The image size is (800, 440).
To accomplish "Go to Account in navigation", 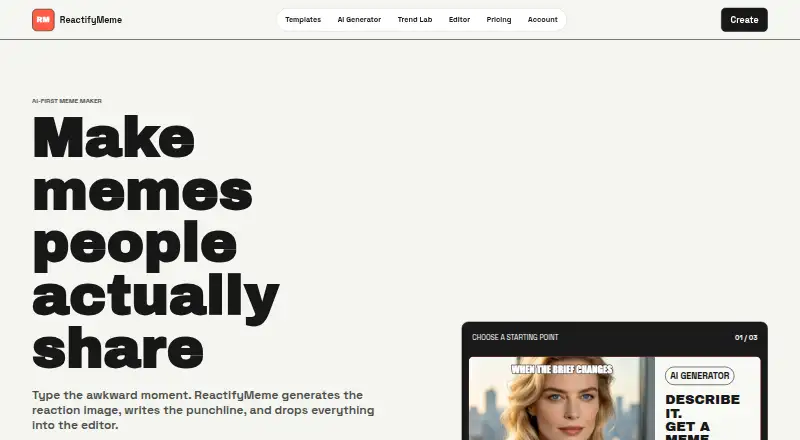I will (542, 20).
